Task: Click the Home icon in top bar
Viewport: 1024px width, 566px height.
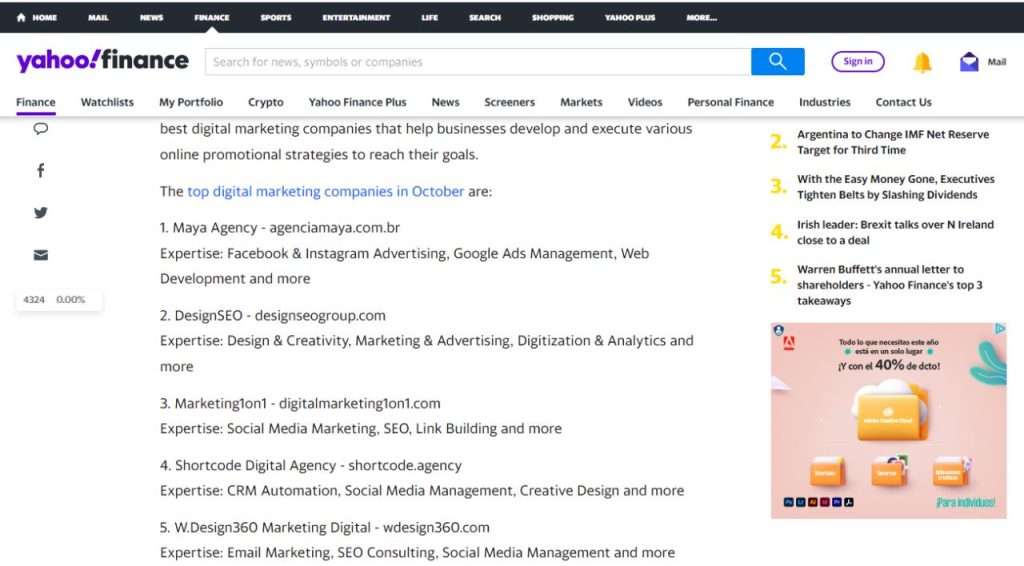Action: point(21,18)
